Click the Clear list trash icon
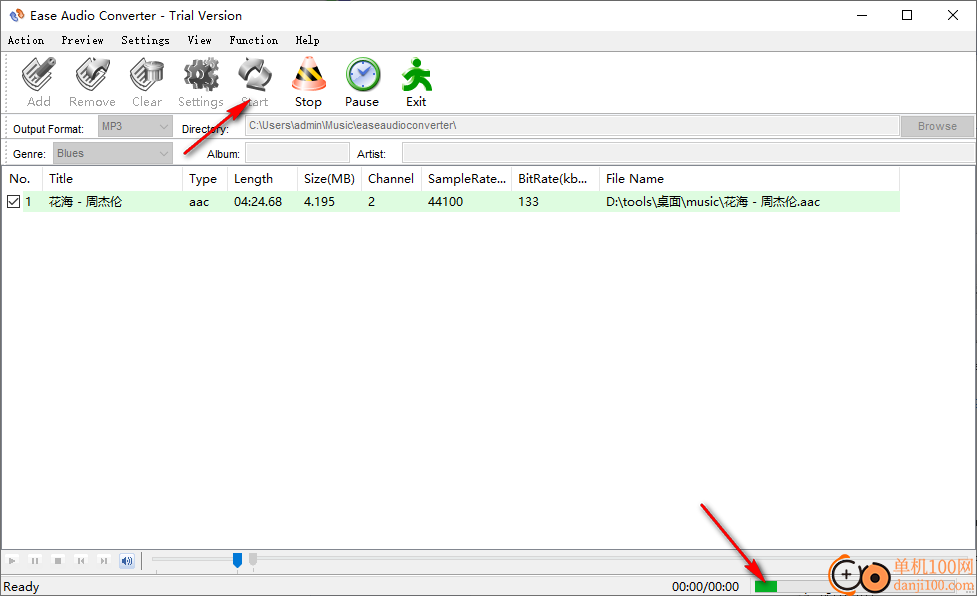The height and width of the screenshot is (596, 977). click(x=146, y=75)
